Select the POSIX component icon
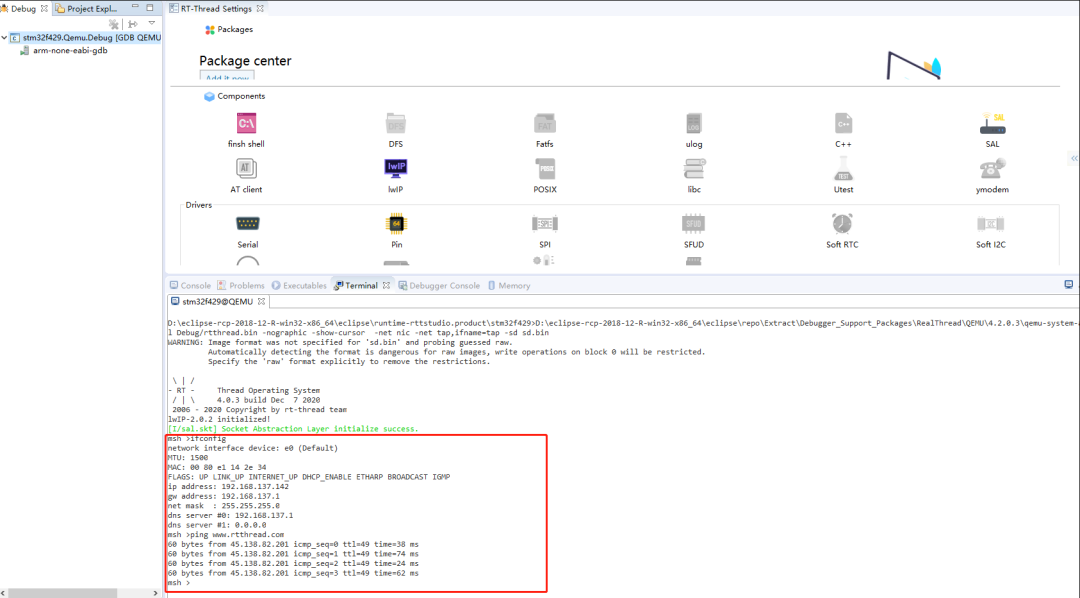 (545, 169)
